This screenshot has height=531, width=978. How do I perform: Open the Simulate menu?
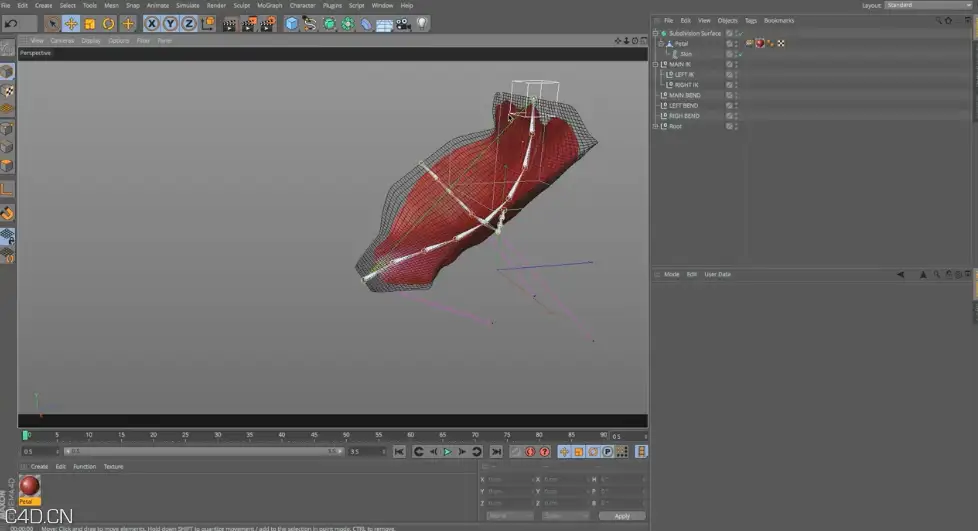point(187,5)
